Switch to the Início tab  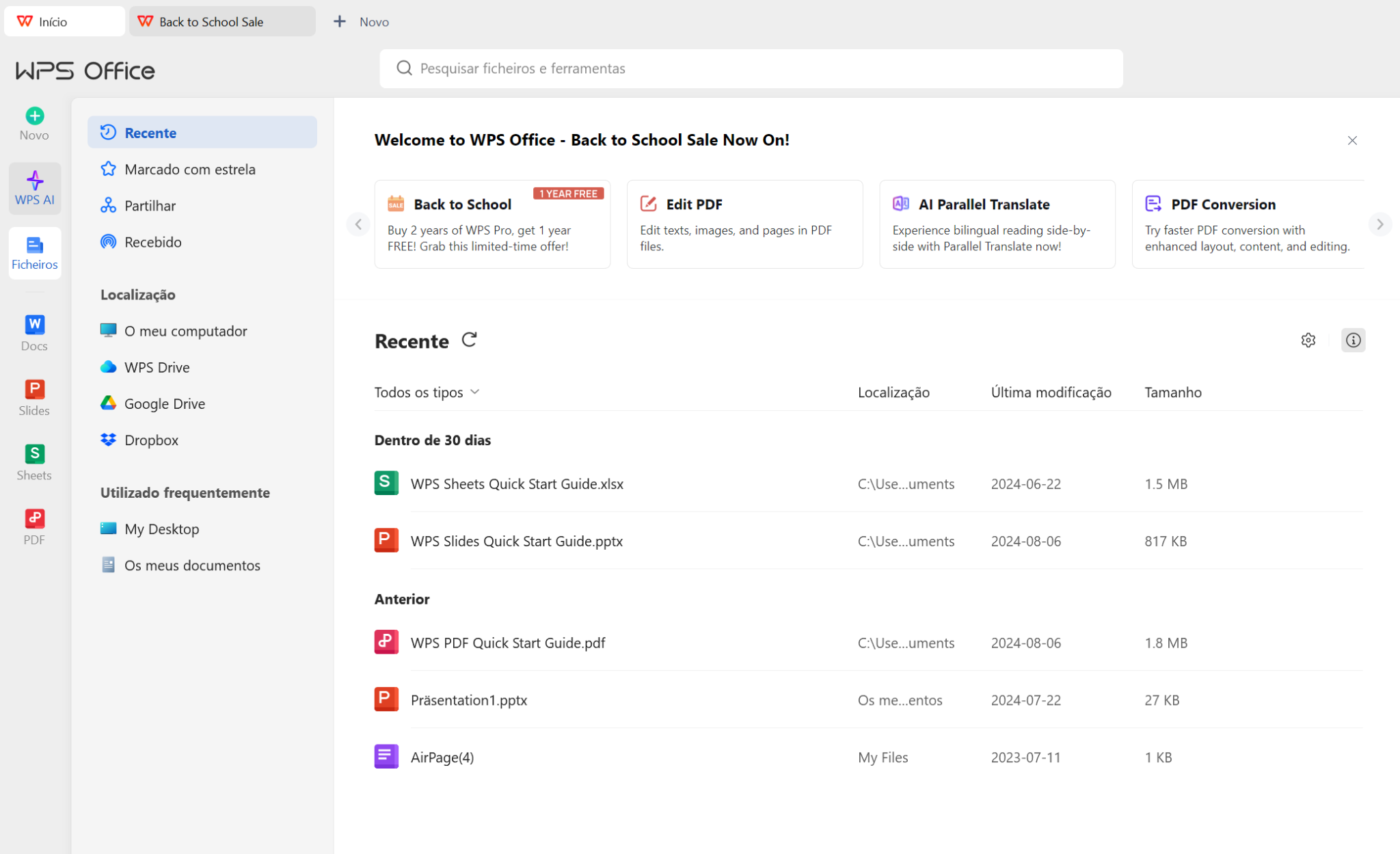tap(64, 21)
